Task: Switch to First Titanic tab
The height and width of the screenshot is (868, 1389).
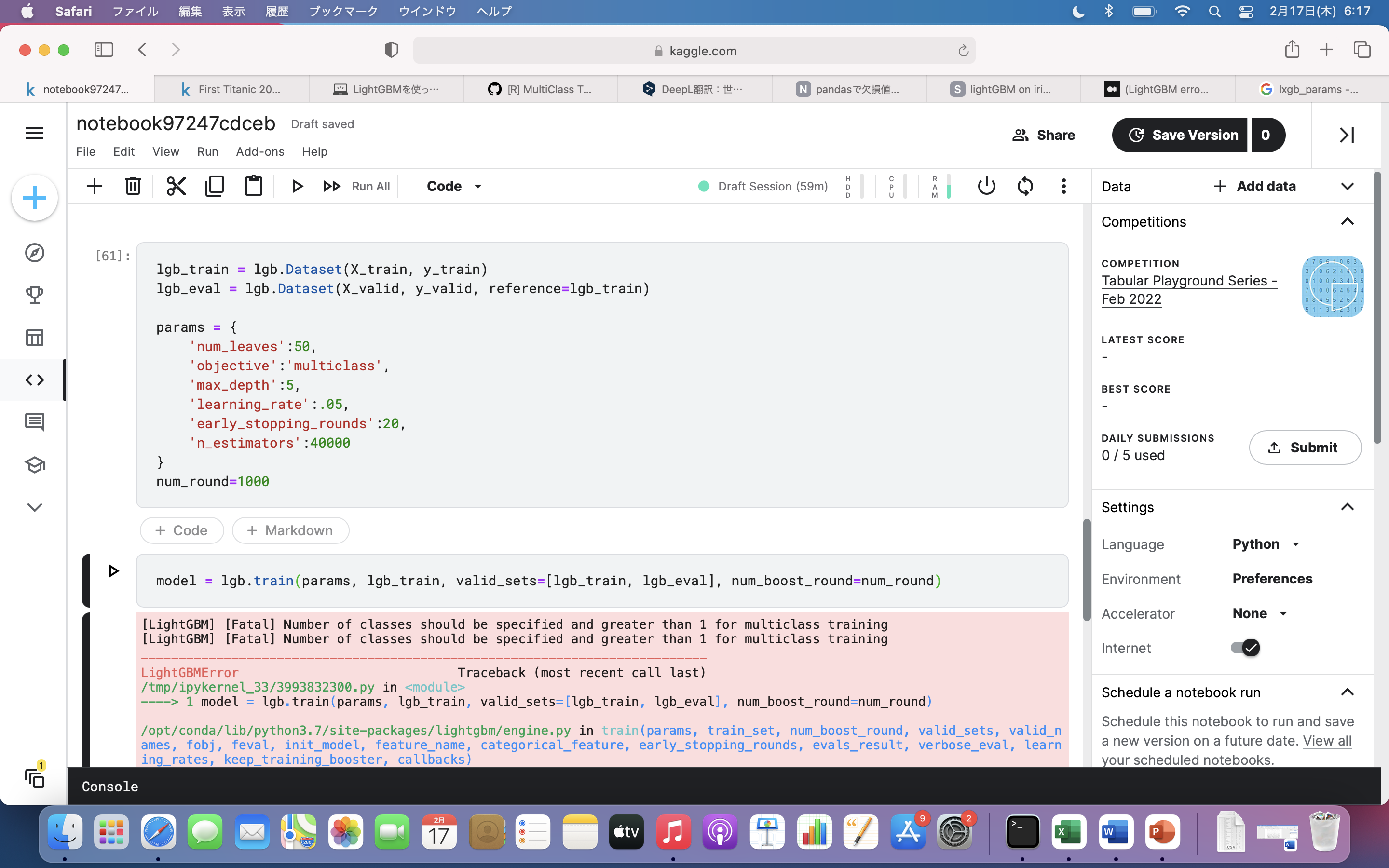Action: (x=232, y=89)
